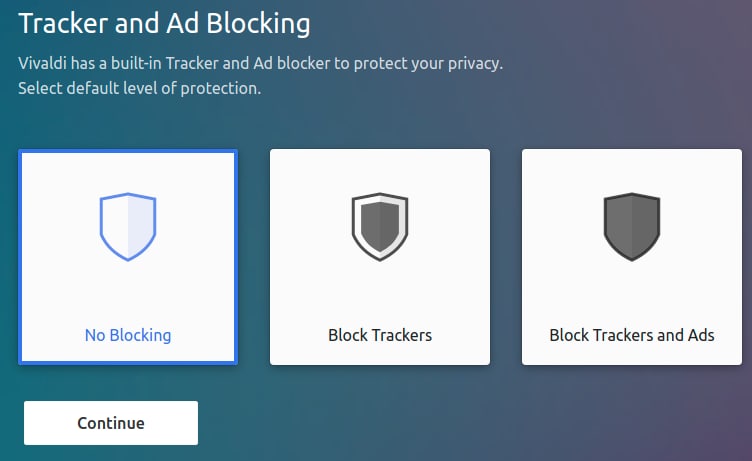
Task: Click the "Block Trackers and Ads" label
Action: [632, 335]
